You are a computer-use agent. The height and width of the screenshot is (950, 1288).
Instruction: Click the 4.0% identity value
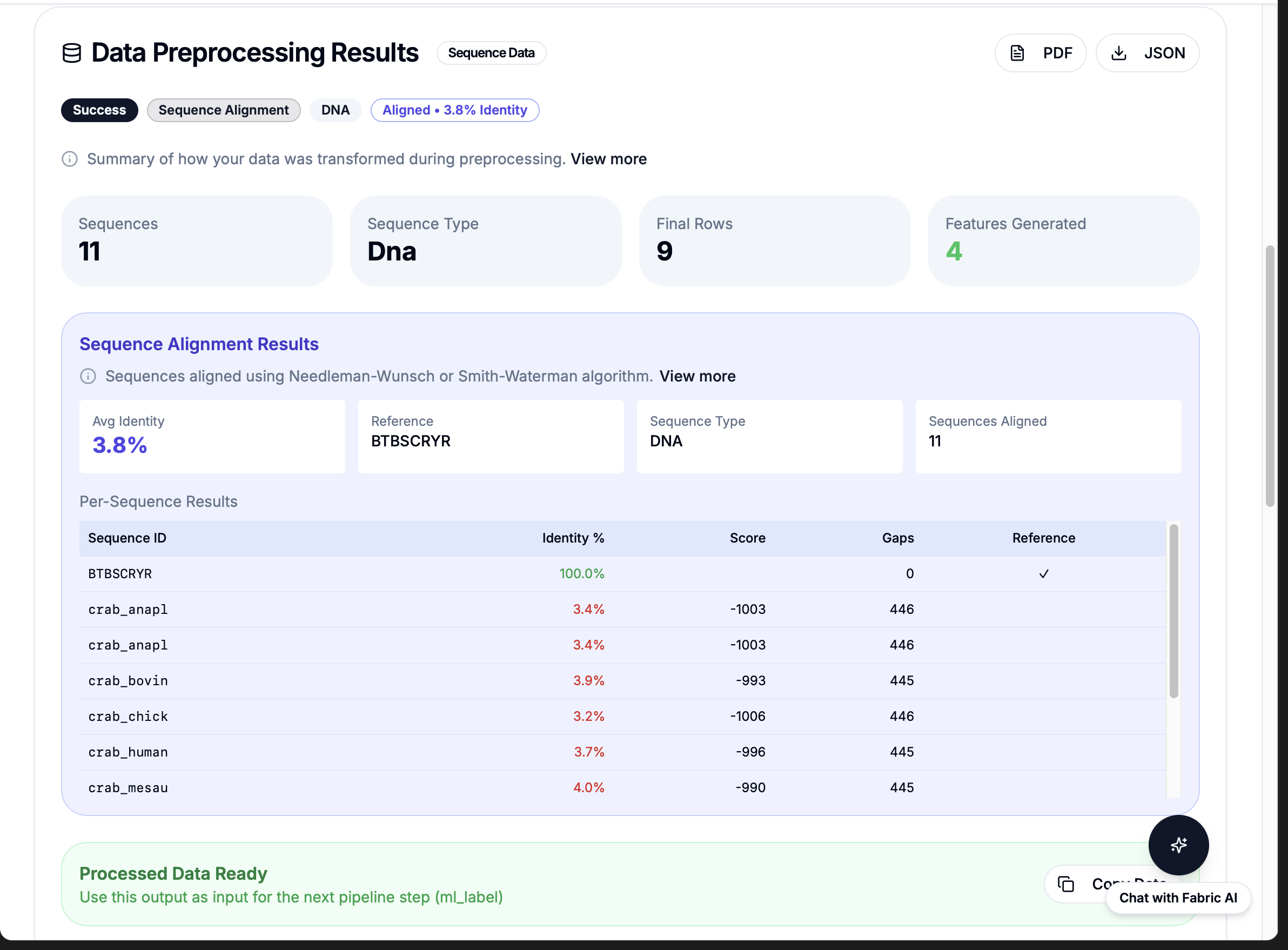(588, 788)
